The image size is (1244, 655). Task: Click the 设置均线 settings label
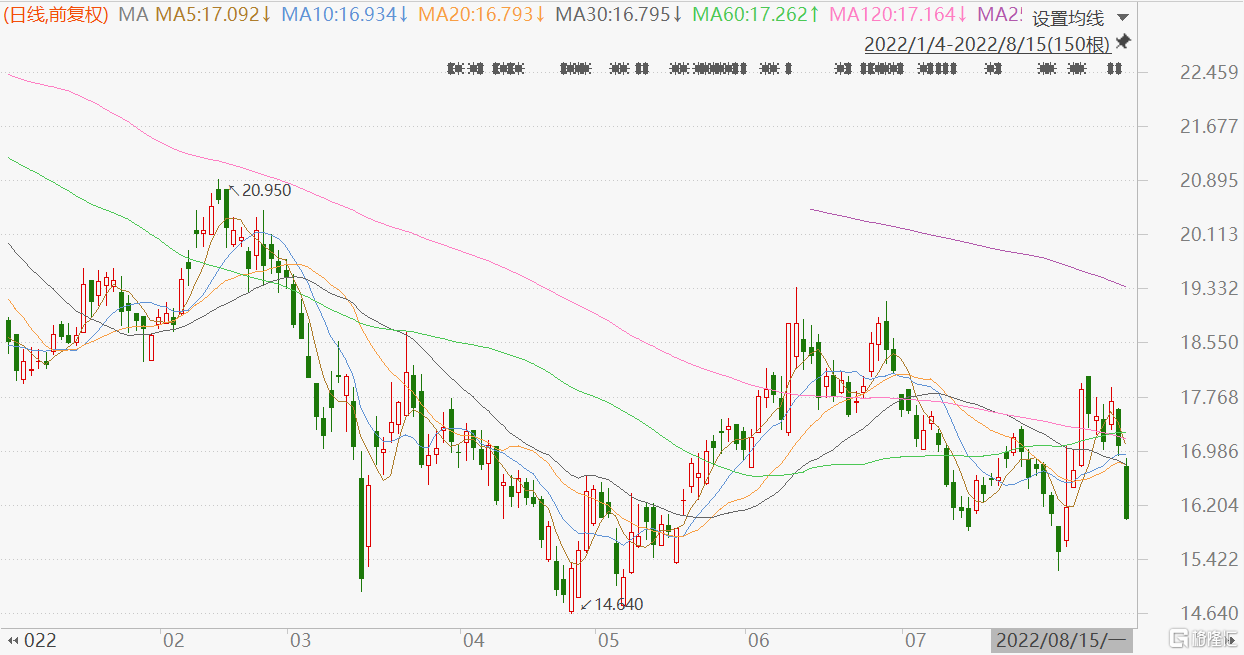(x=1067, y=18)
